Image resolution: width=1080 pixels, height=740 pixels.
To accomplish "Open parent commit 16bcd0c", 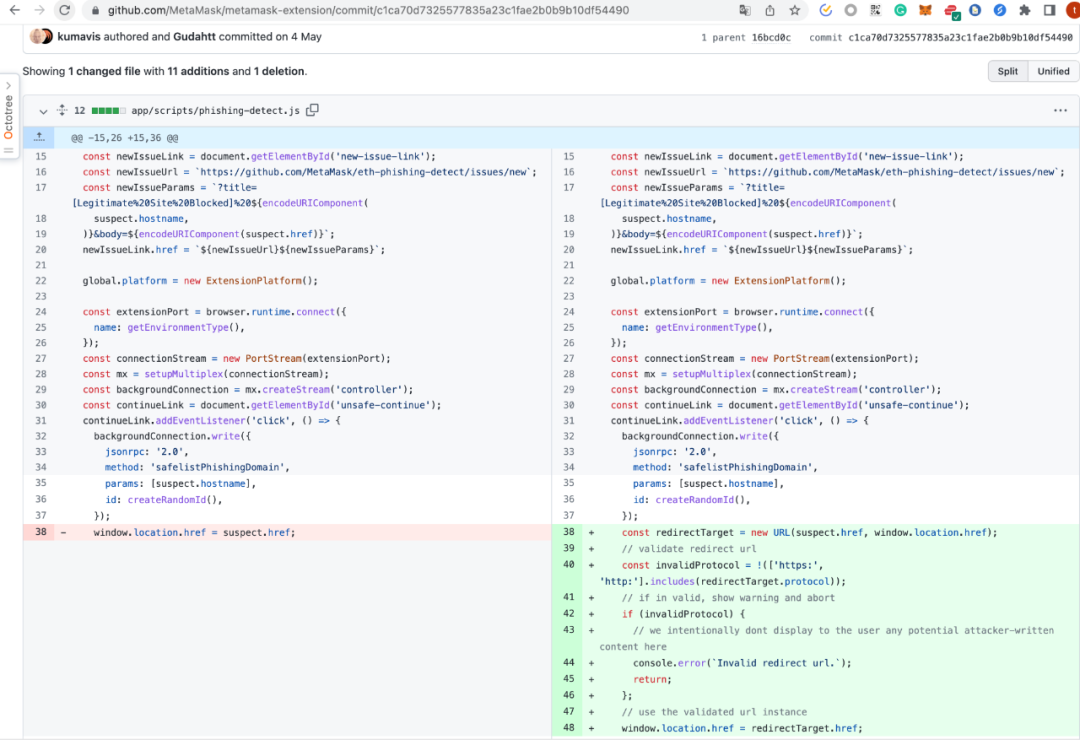I will (x=771, y=37).
